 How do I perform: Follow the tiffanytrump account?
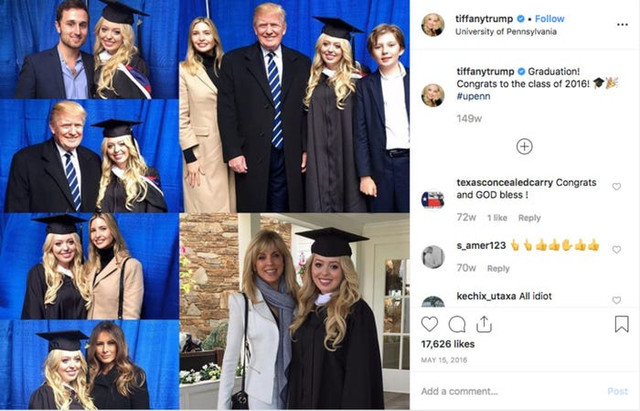(x=549, y=19)
